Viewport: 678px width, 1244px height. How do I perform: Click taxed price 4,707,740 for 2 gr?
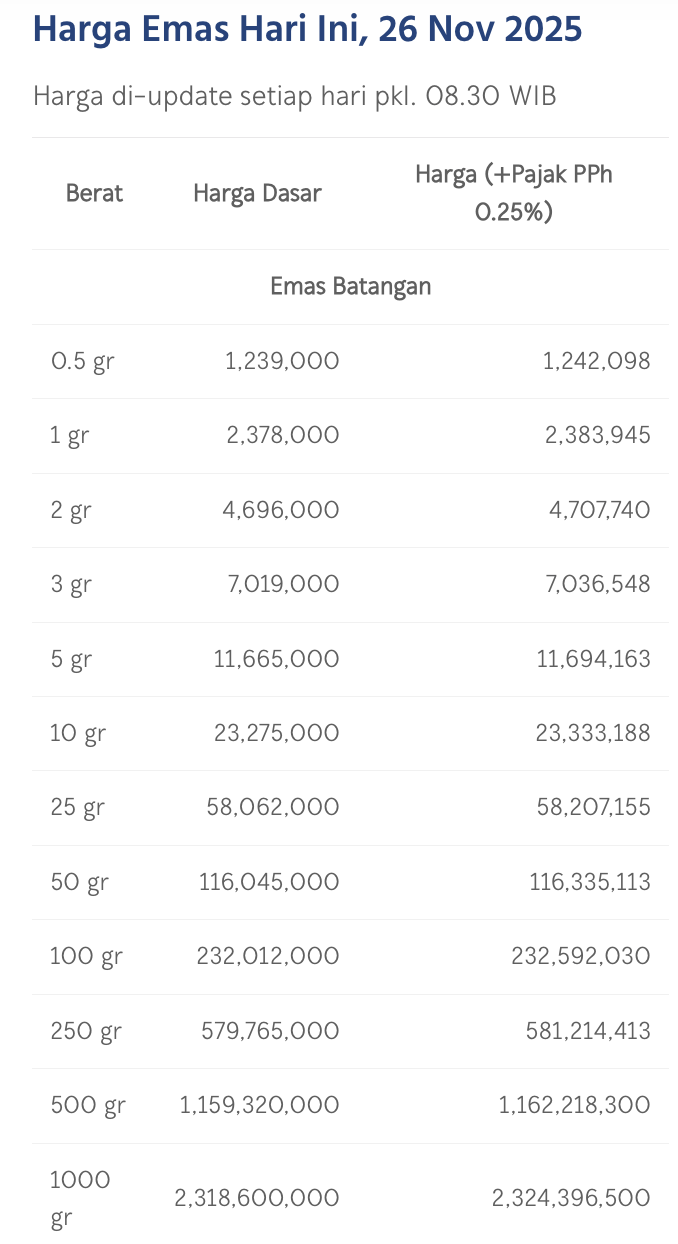[x=597, y=510]
